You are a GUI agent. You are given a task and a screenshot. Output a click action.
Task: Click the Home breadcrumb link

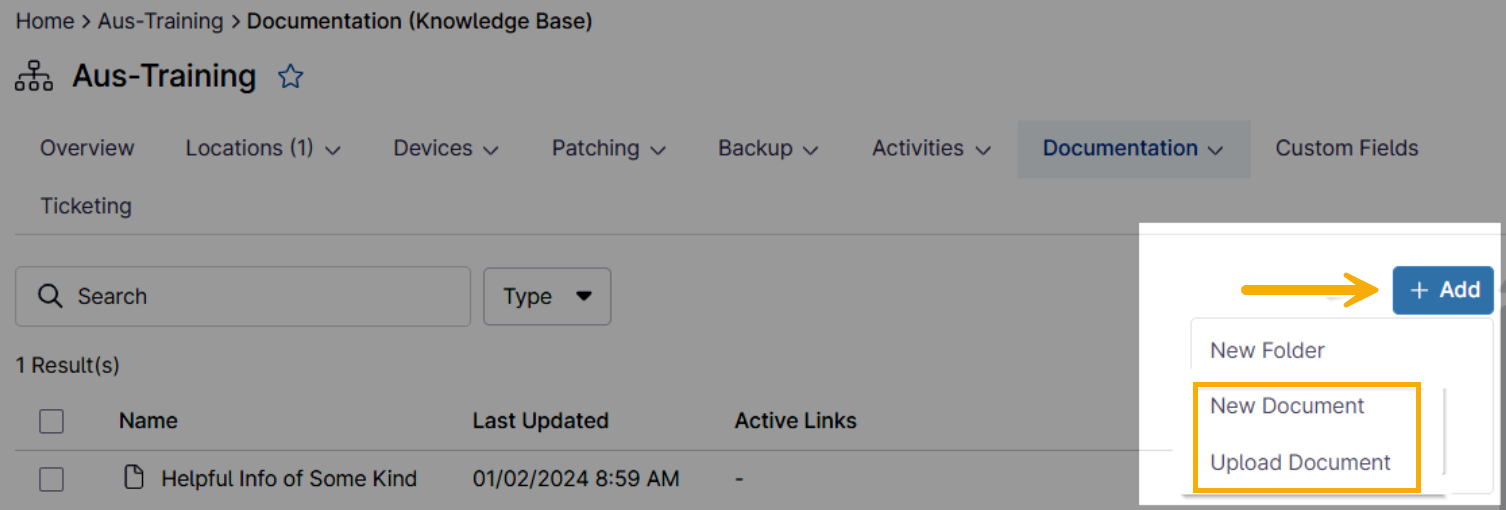(x=45, y=21)
